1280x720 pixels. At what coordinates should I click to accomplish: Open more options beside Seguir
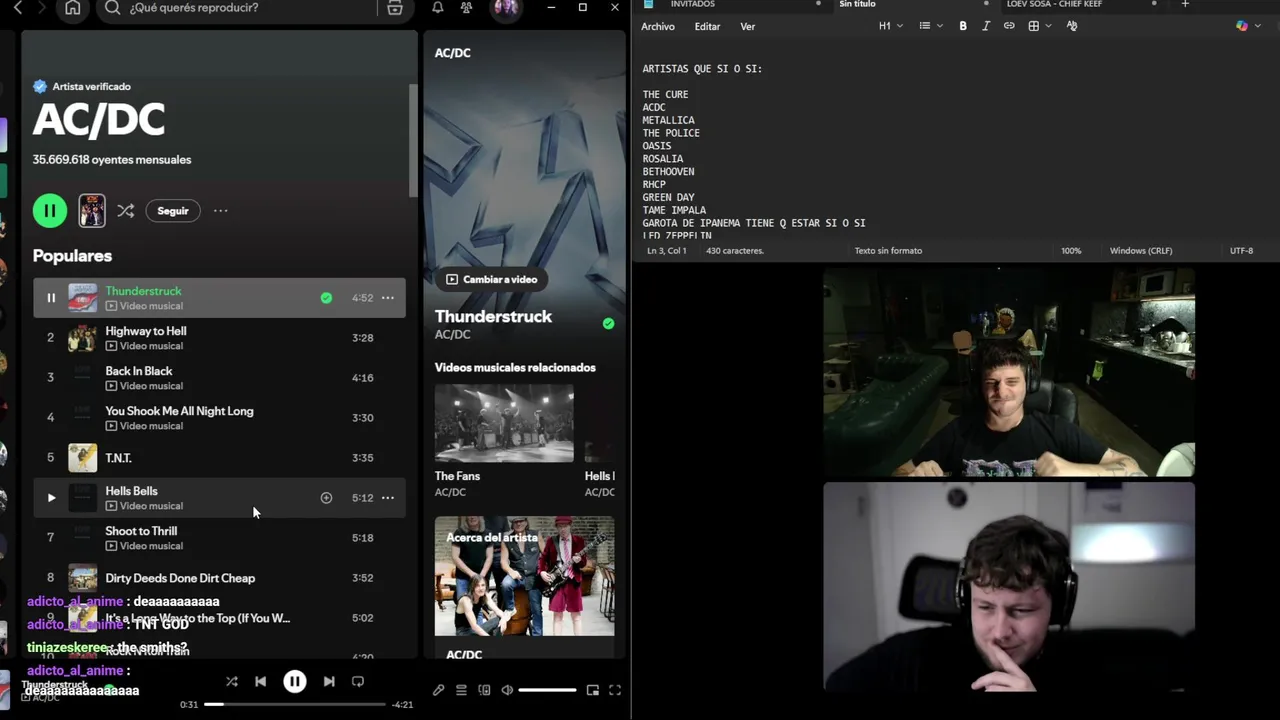(221, 211)
